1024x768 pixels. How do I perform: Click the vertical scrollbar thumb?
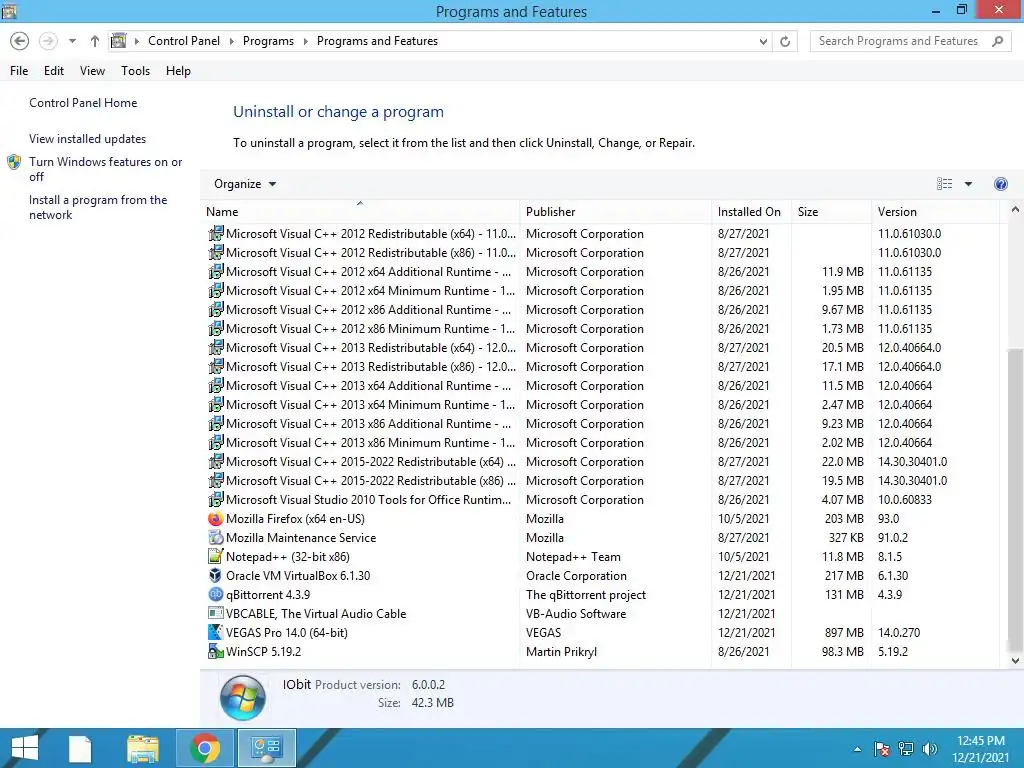pos(1015,500)
